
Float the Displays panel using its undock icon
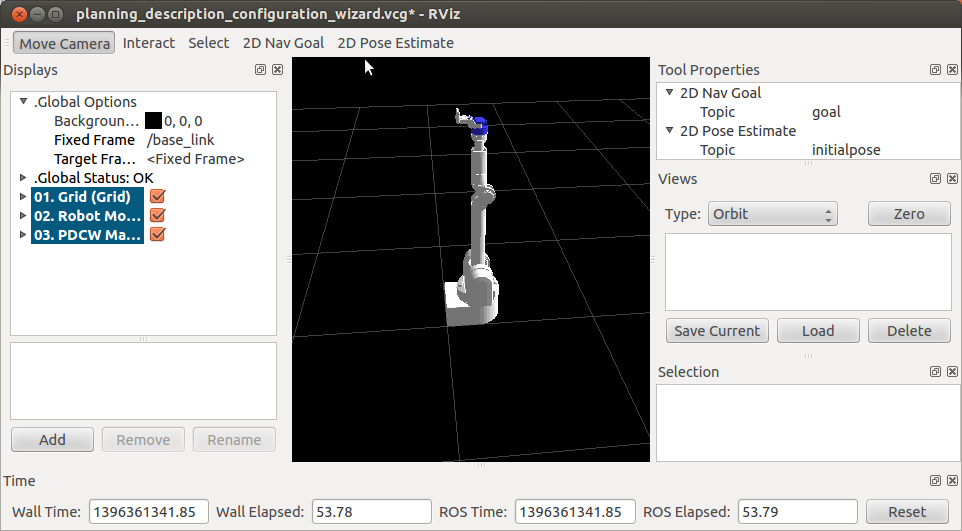[x=260, y=70]
